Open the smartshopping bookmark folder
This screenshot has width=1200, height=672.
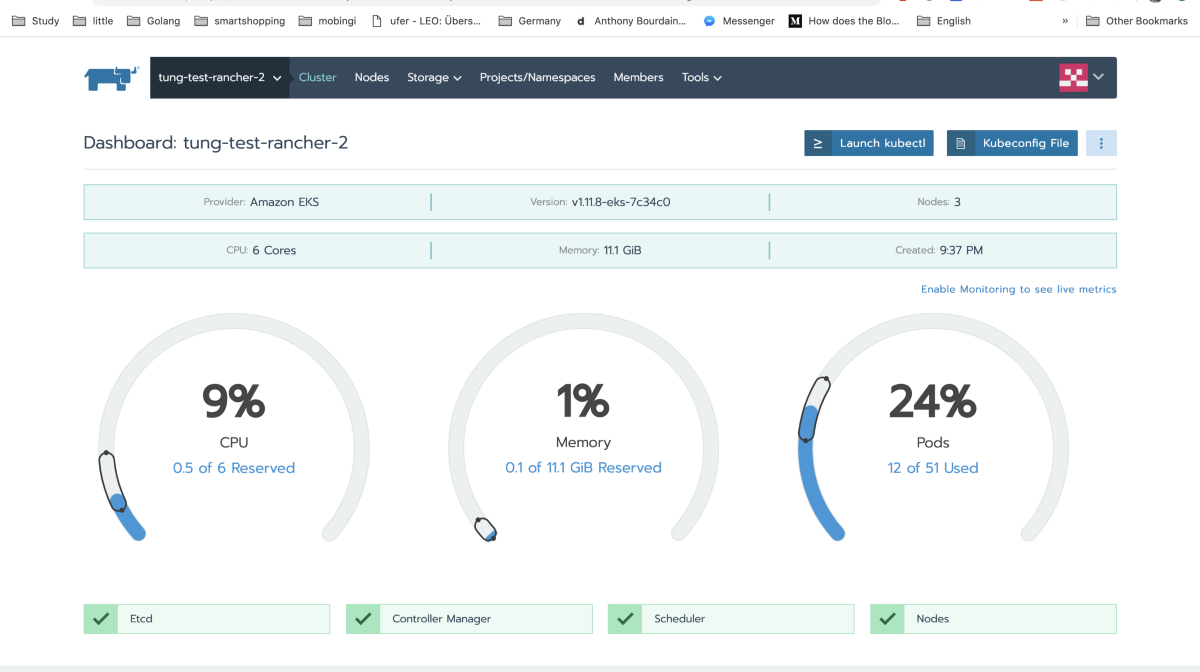point(240,20)
